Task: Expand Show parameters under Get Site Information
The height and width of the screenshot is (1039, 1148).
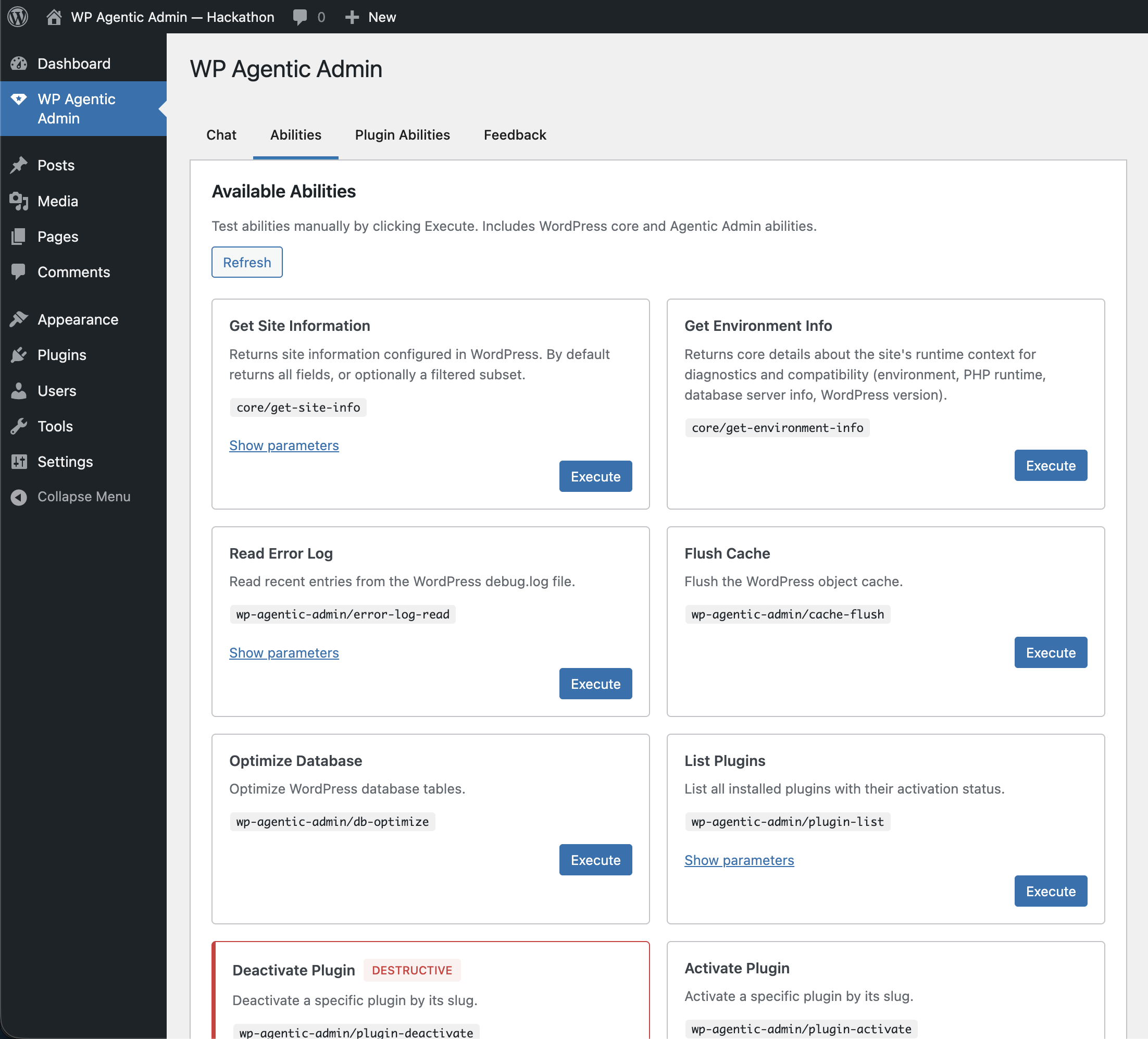Action: [283, 445]
